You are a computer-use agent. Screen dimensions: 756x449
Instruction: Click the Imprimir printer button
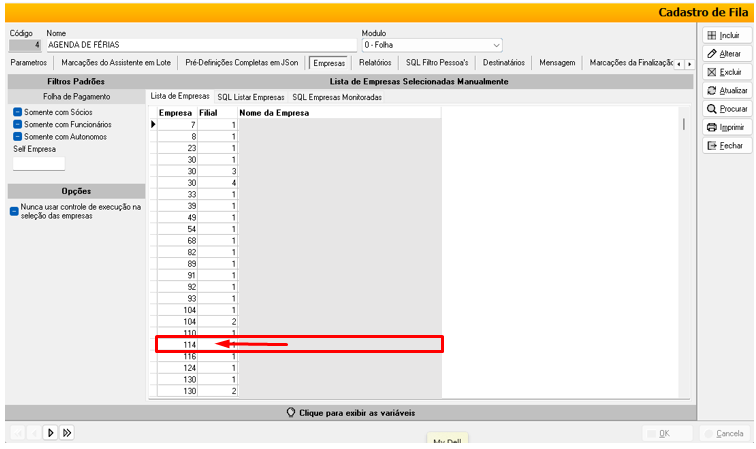point(726,127)
